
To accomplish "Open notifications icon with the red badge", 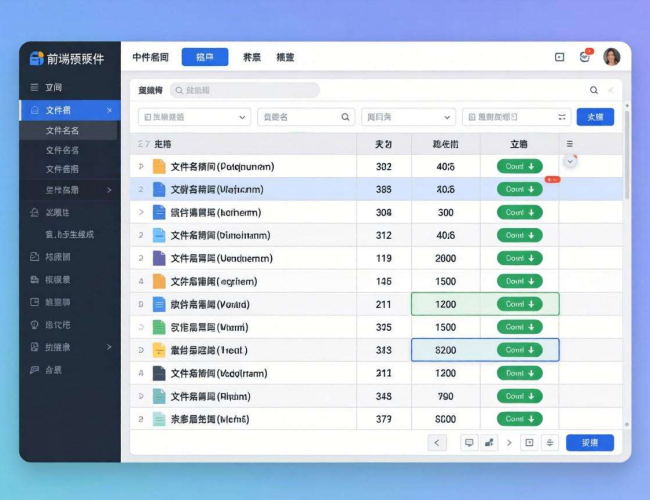I will click(x=585, y=56).
